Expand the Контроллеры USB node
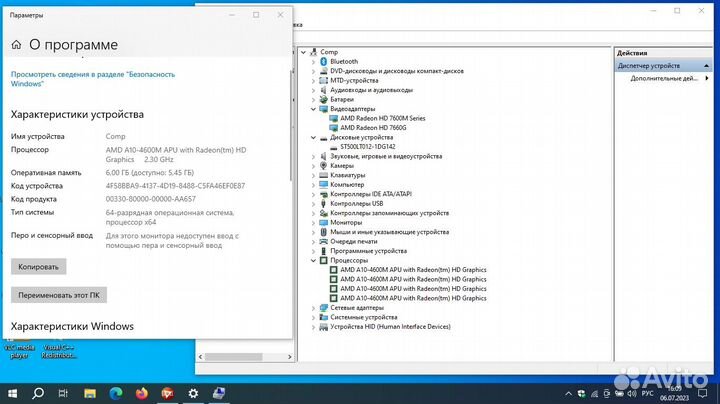Viewport: 720px width, 404px height. 313,203
